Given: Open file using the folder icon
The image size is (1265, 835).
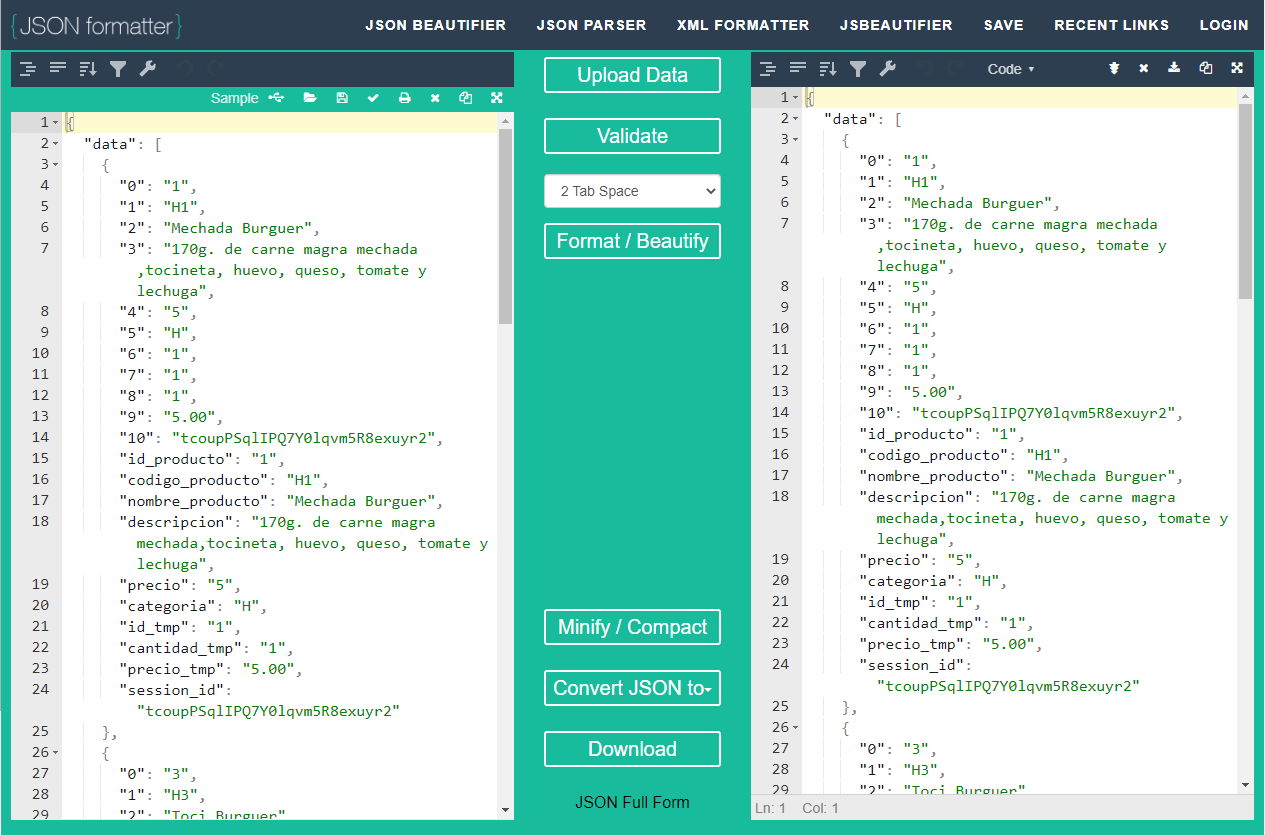Looking at the screenshot, I should click(310, 98).
